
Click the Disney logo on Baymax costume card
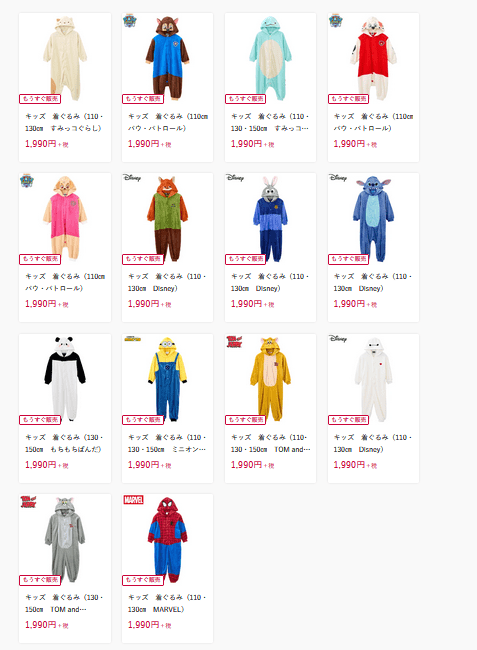[338, 339]
